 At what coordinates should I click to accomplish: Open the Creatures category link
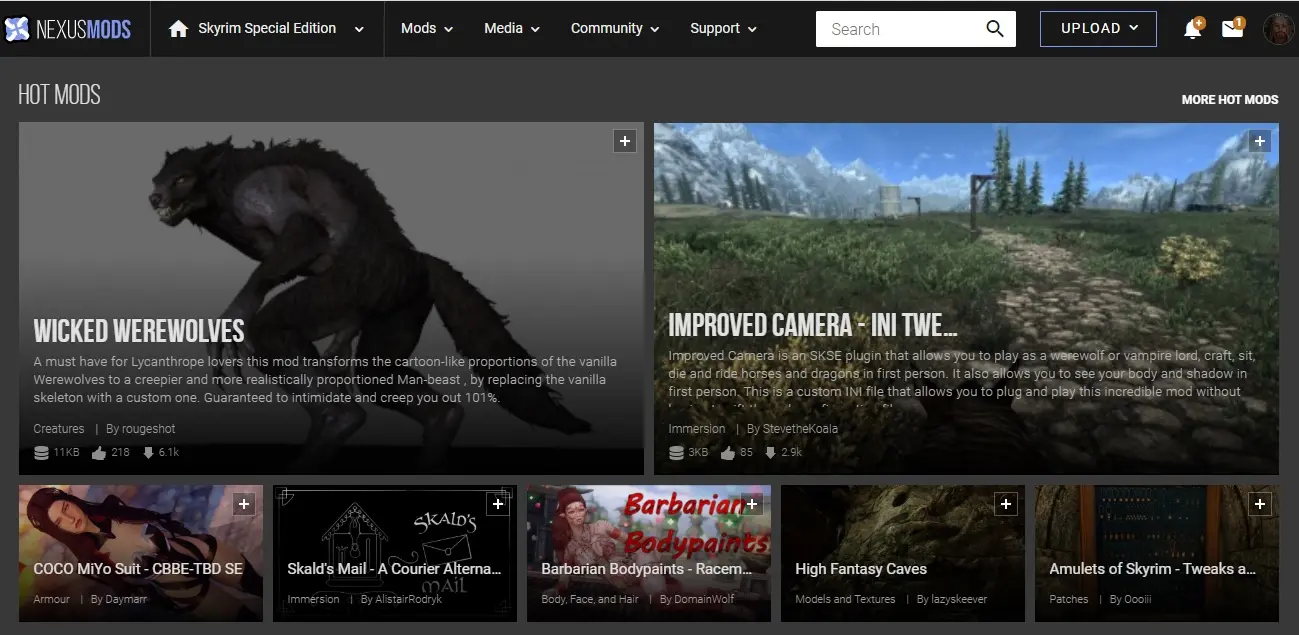59,429
